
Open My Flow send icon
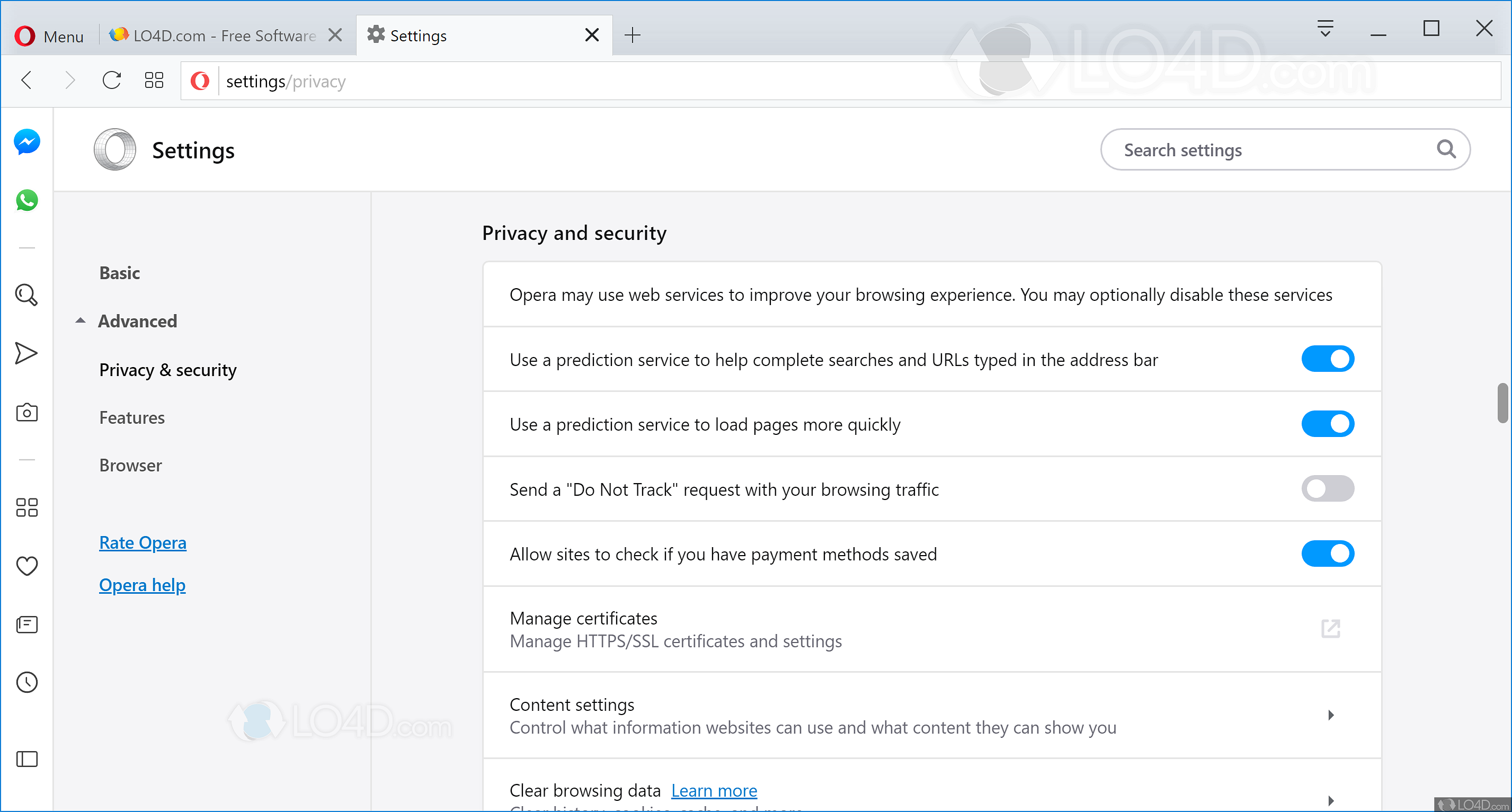coord(26,353)
